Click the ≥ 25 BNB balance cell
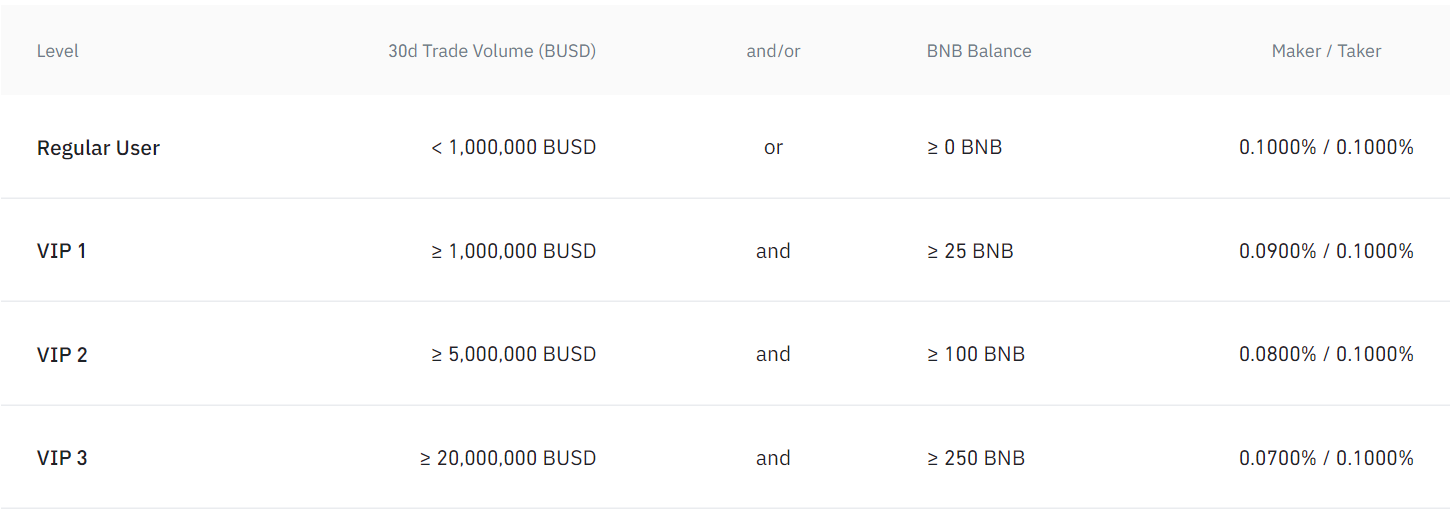The image size is (1450, 516). [970, 251]
